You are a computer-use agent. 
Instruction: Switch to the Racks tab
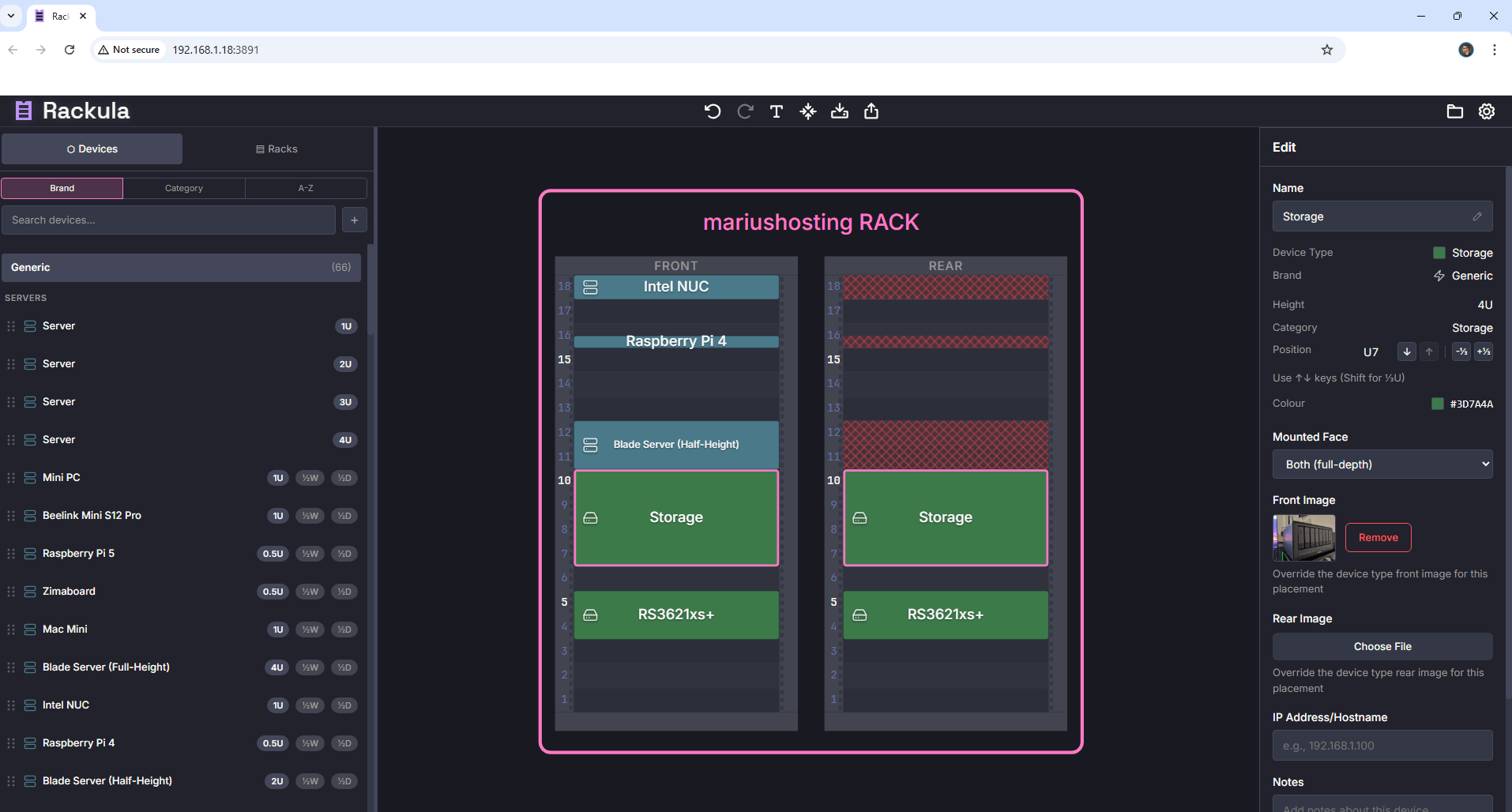click(276, 148)
